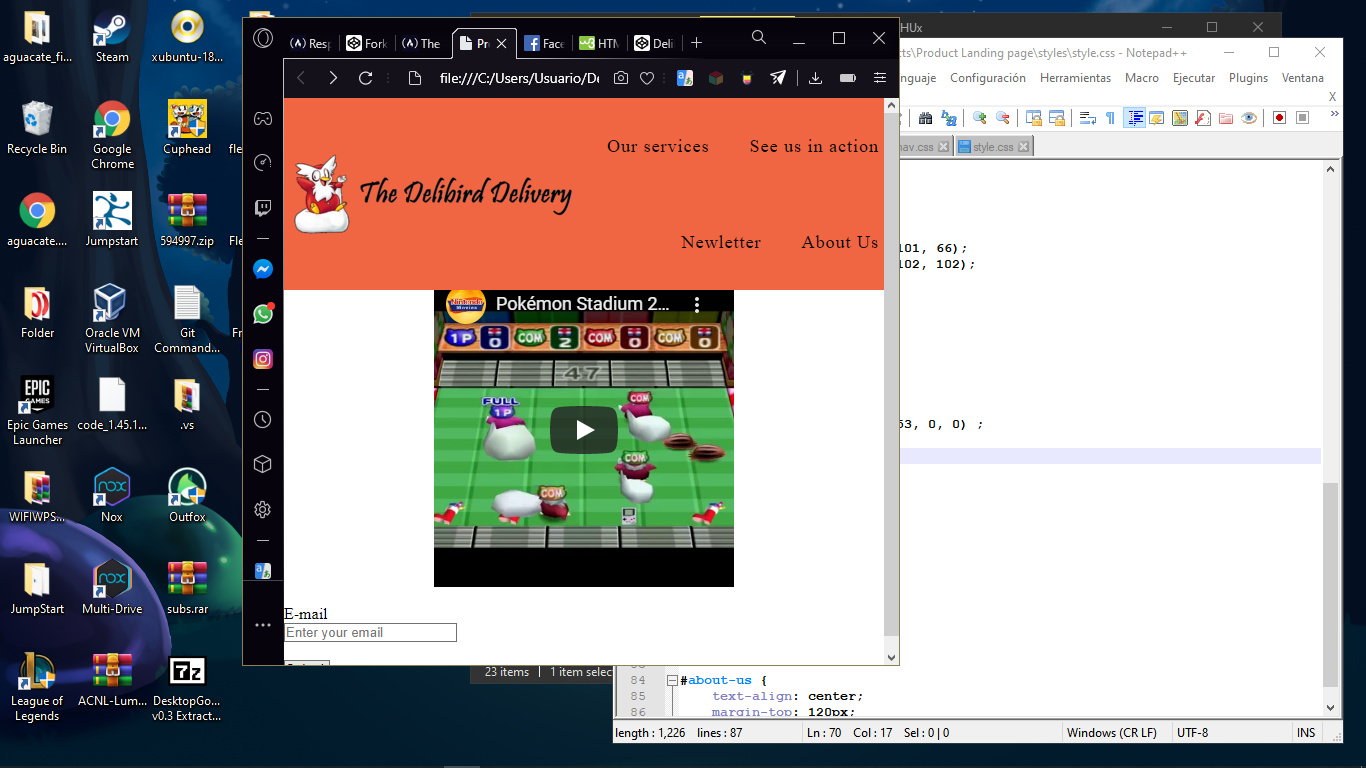Open the Macro menu in Notepad++
Viewport: 1366px width, 768px height.
(x=1141, y=77)
